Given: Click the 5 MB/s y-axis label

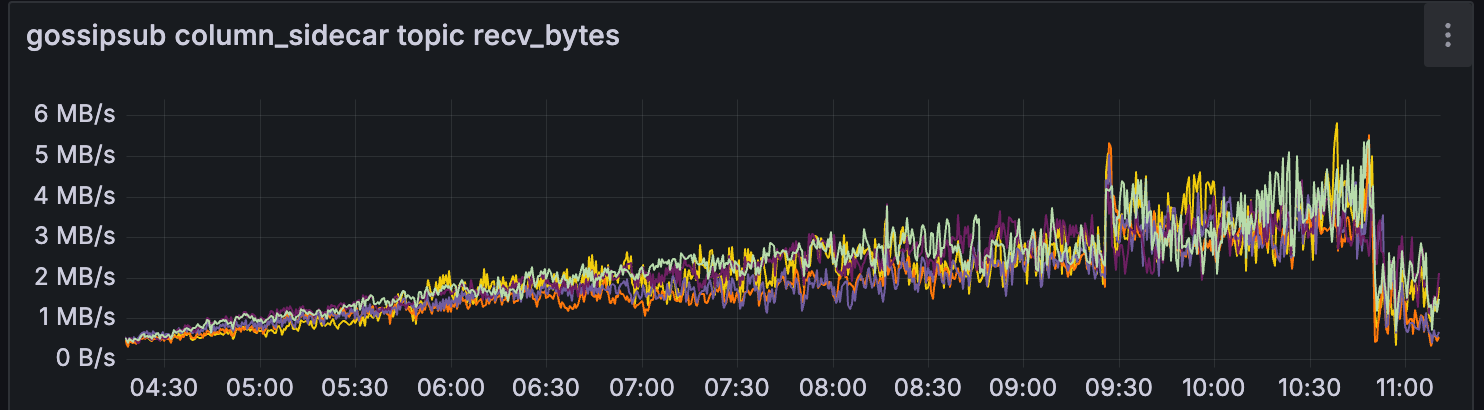Looking at the screenshot, I should tap(75, 155).
